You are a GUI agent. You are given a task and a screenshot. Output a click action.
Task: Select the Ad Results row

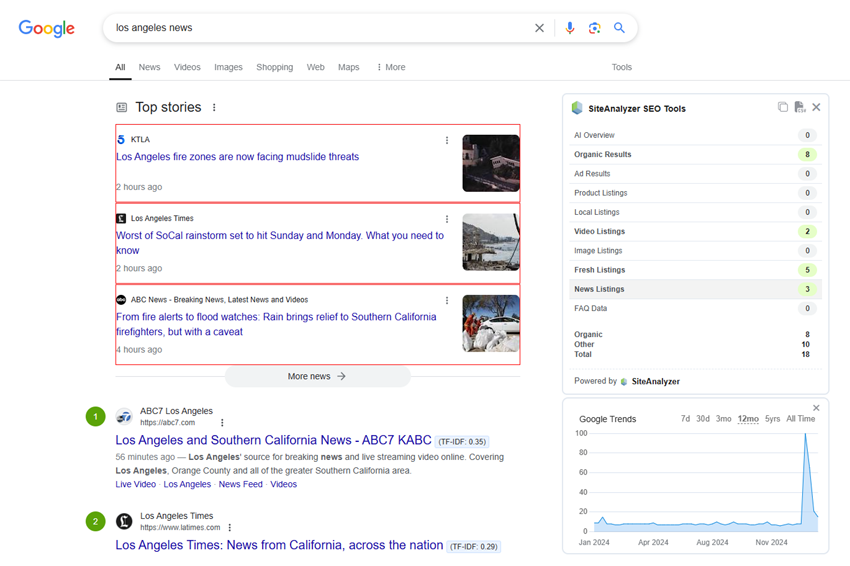pyautogui.click(x=696, y=174)
